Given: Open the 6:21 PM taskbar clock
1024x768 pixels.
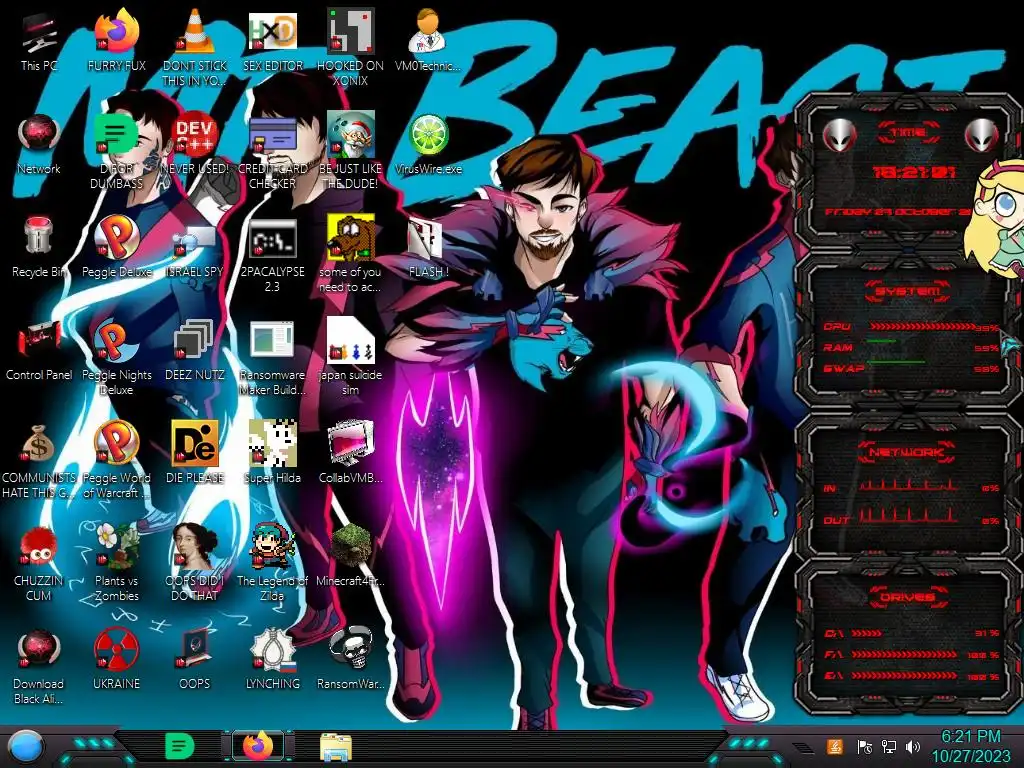Looking at the screenshot, I should (x=970, y=746).
